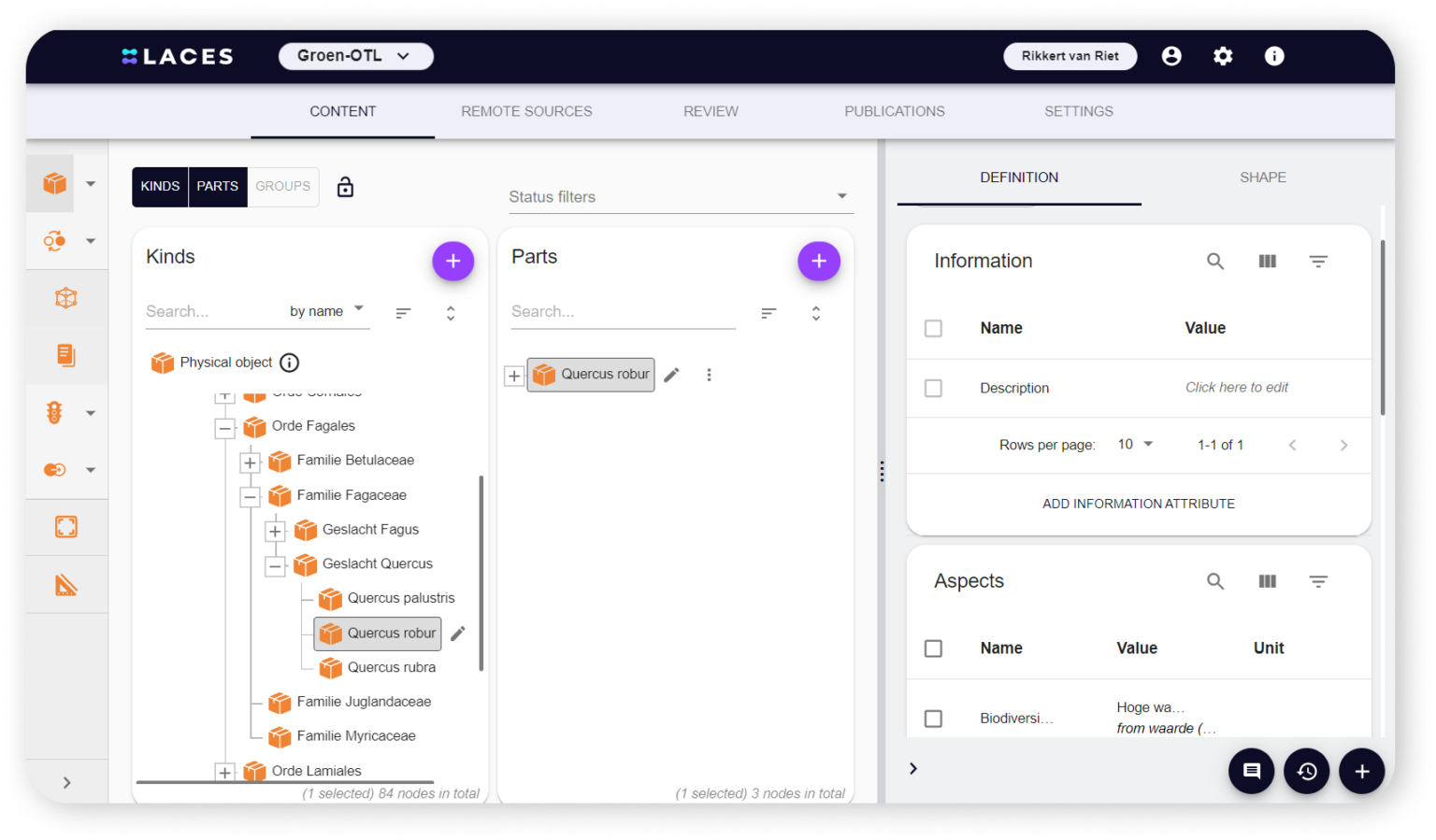Open the ruler measurement sidebar icon
Screen dimensions: 1436x840
[65, 585]
